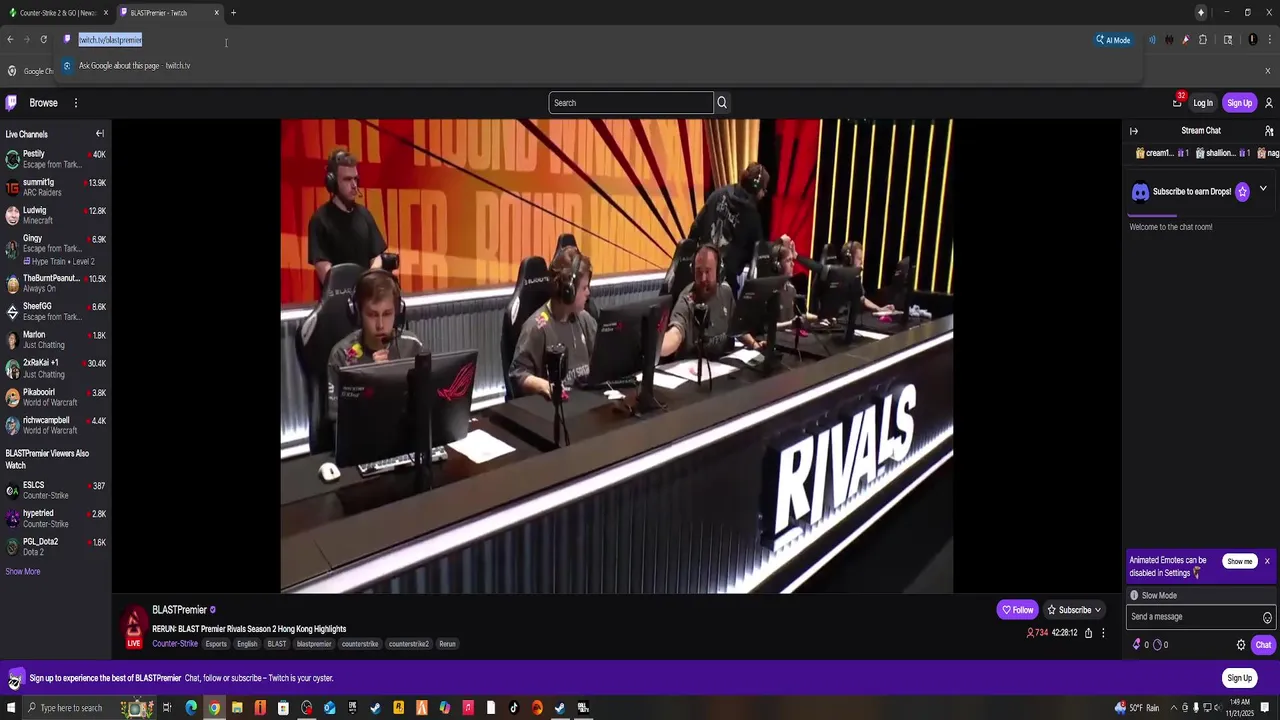
Task: Follow the BLASTPremier channel
Action: [x=1018, y=610]
